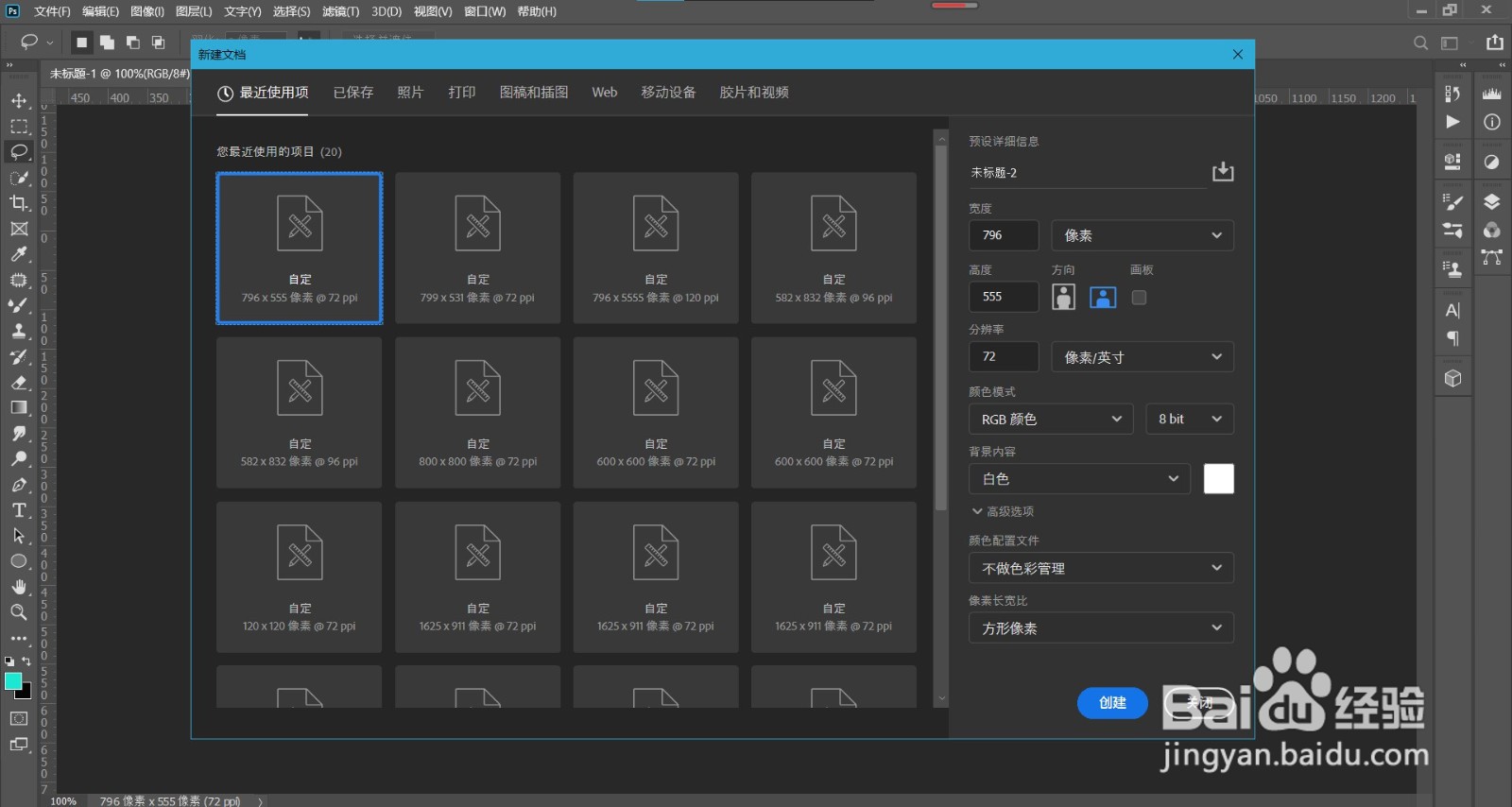The image size is (1512, 807).
Task: Select the Gradient tool
Action: 19,408
